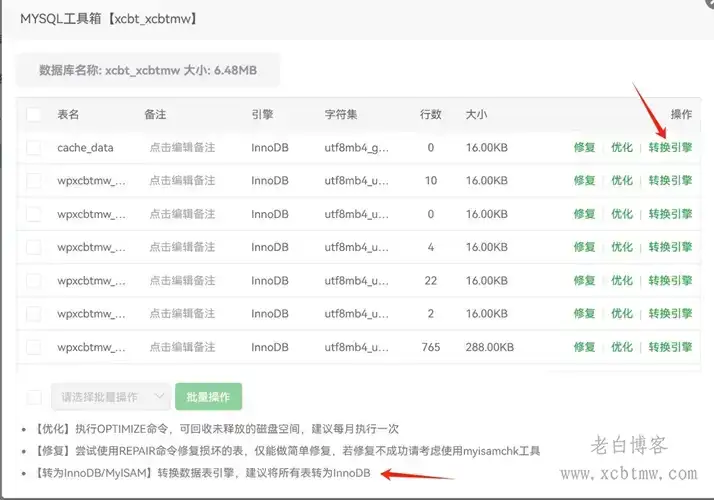Select checkbox of the 765-row table
The height and width of the screenshot is (500, 714).
(x=34, y=347)
